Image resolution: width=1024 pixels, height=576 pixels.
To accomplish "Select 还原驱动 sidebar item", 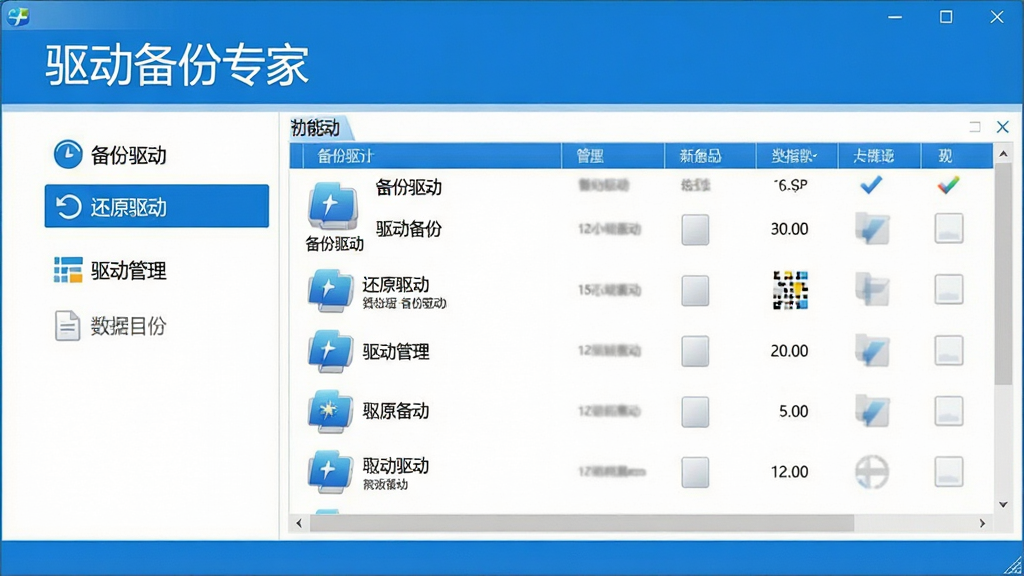I will (157, 206).
